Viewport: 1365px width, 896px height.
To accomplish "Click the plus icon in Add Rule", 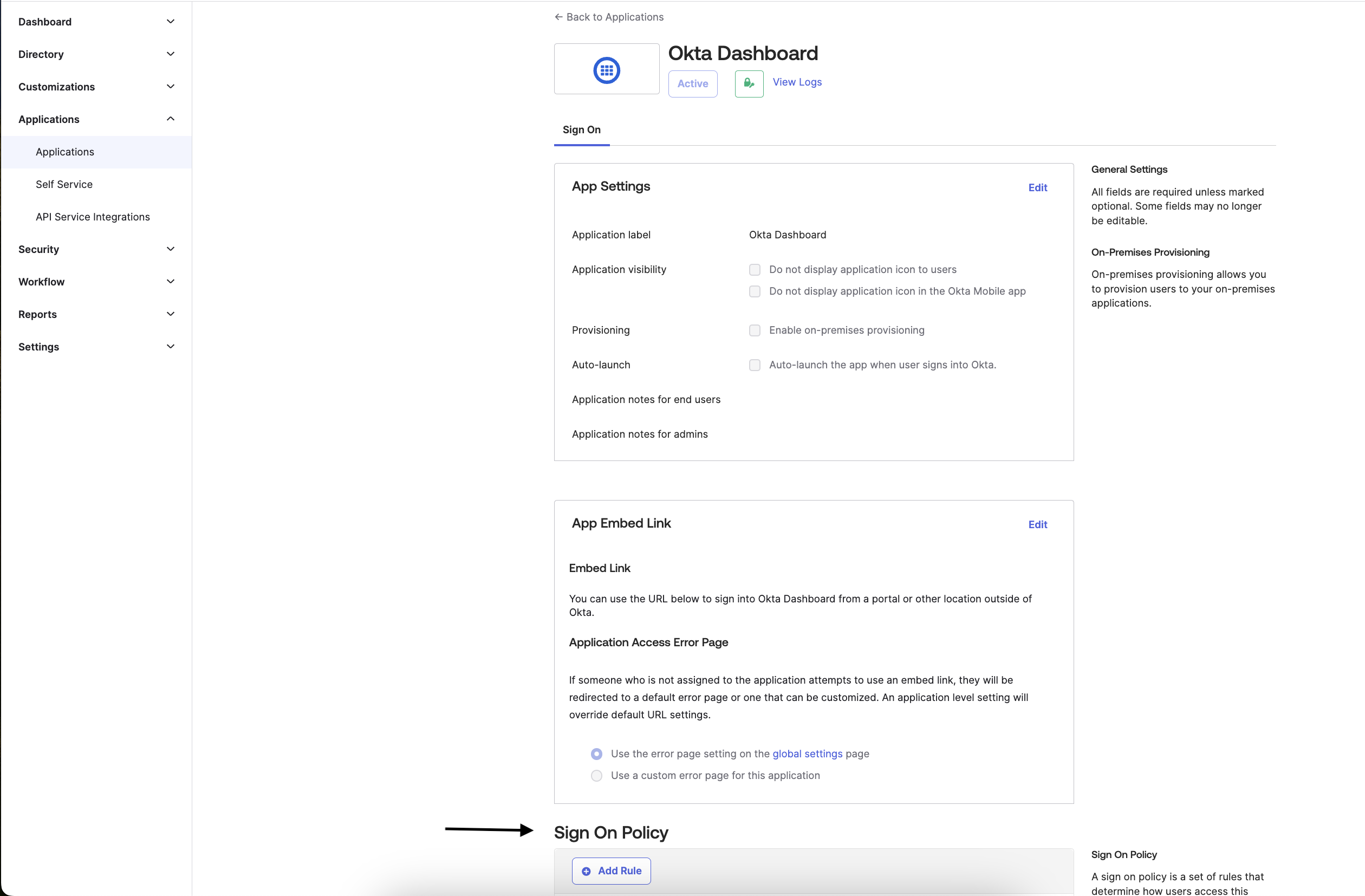I will point(586,871).
